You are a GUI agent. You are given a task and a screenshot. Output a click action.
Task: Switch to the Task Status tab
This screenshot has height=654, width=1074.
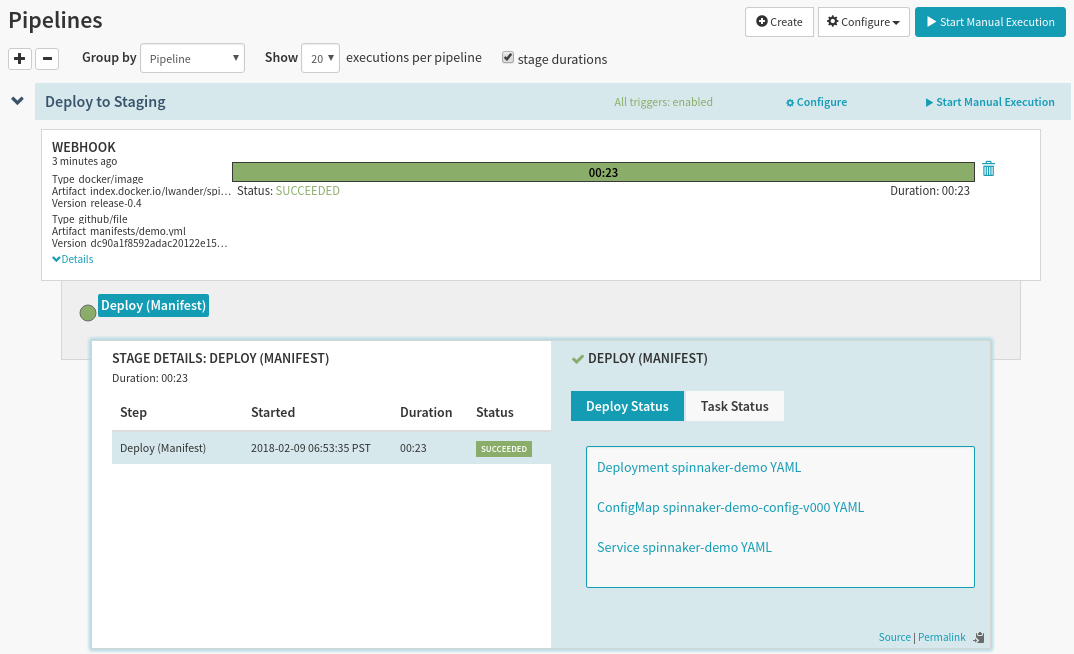point(734,406)
